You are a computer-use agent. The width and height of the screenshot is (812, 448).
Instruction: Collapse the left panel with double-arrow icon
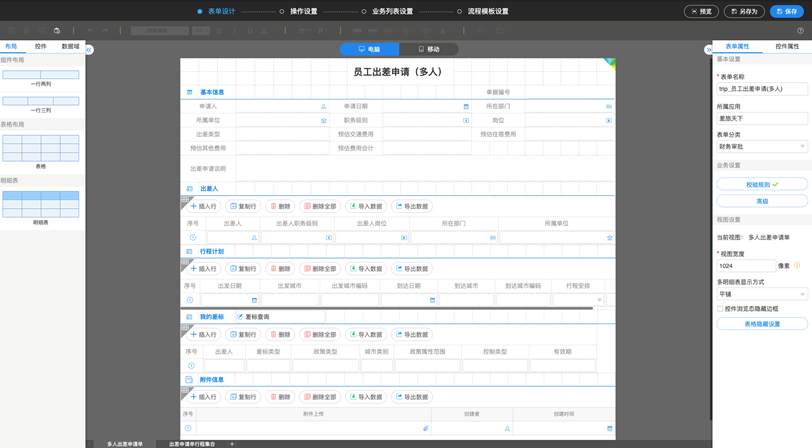89,49
